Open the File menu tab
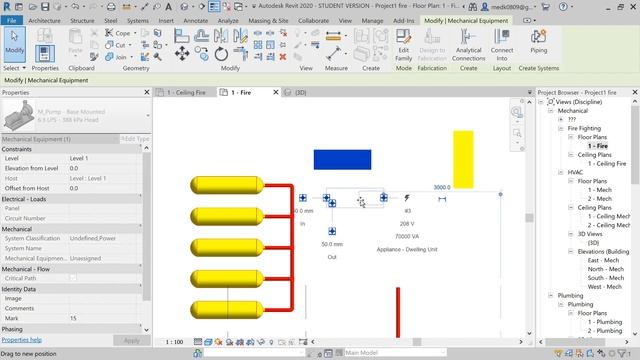Screen dimensions: 640x360 click(x=11, y=20)
